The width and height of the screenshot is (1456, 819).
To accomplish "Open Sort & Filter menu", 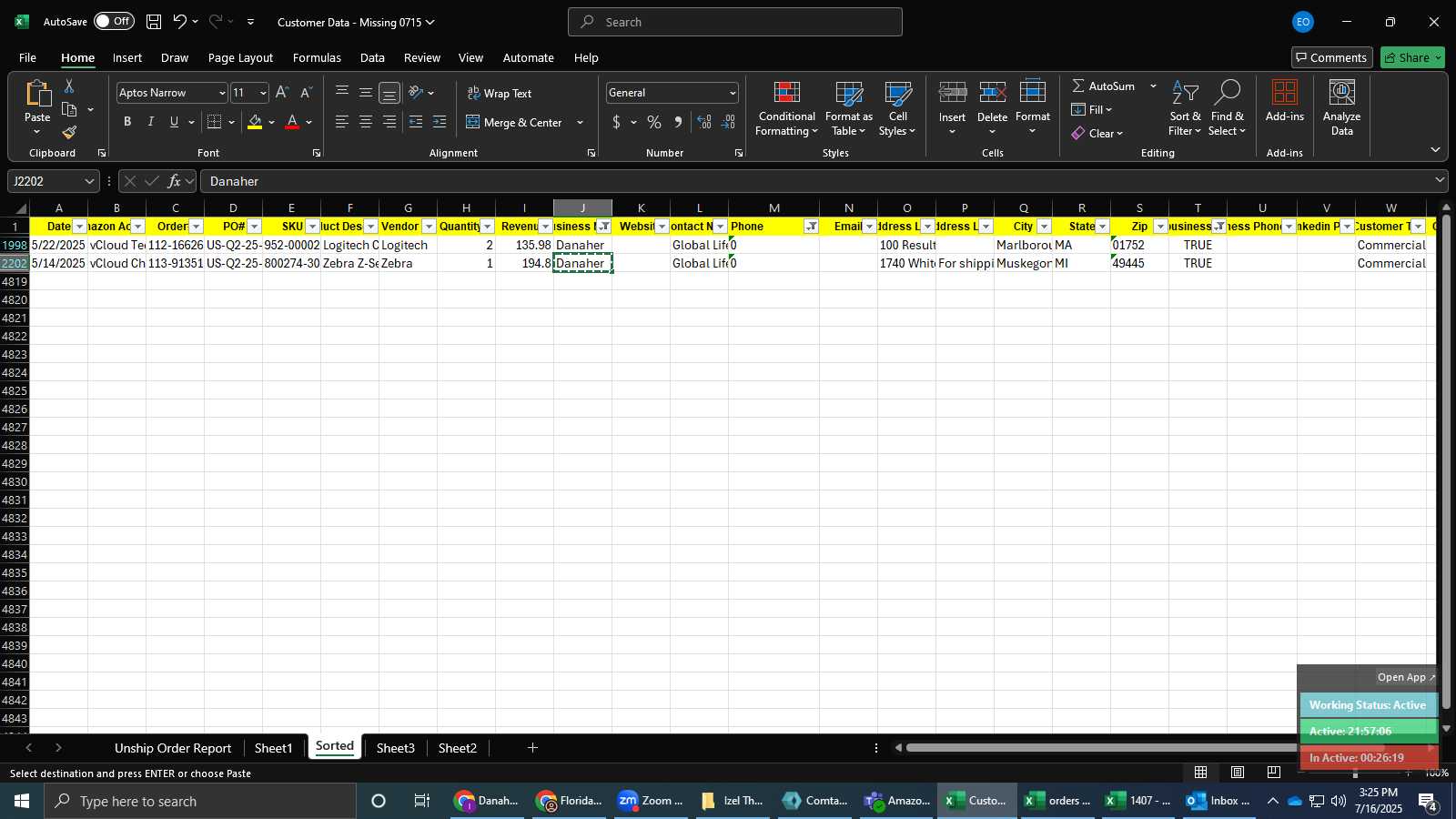I will pos(1185,109).
